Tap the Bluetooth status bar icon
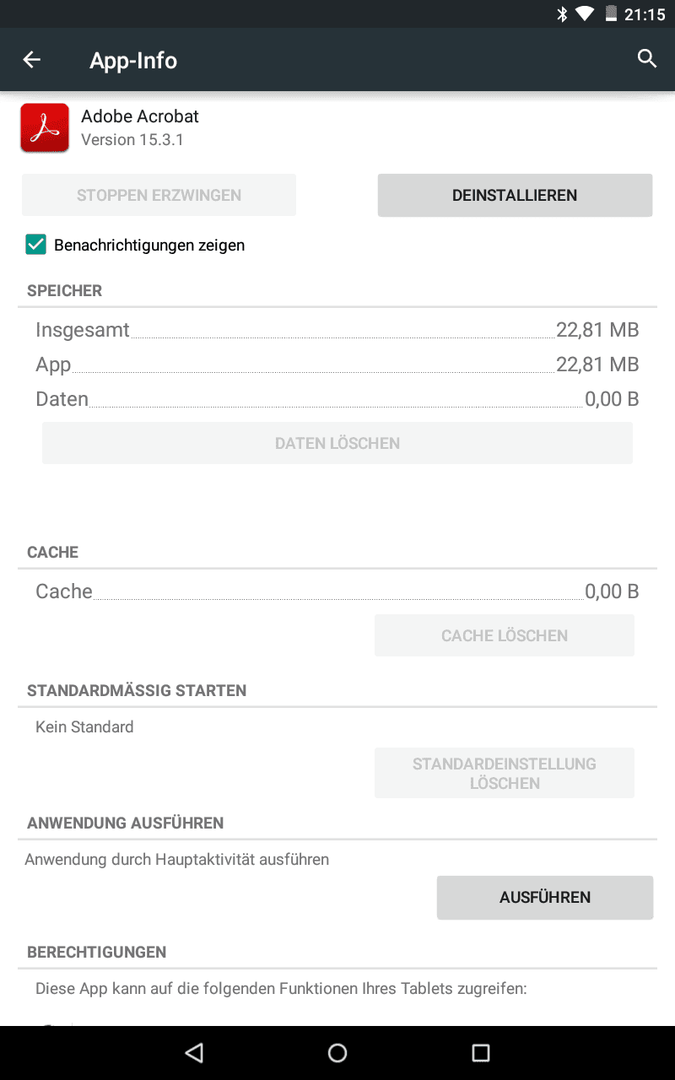The width and height of the screenshot is (675, 1080). coord(562,14)
